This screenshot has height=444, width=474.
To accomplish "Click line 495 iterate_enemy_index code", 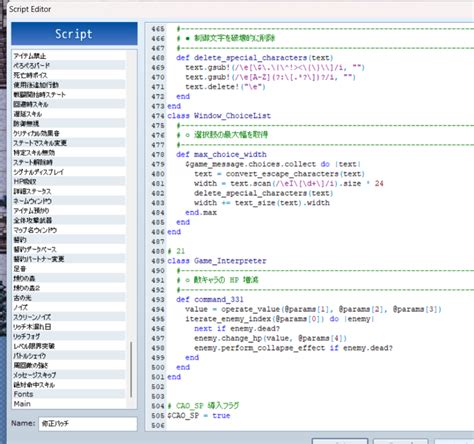I will [x=280, y=319].
